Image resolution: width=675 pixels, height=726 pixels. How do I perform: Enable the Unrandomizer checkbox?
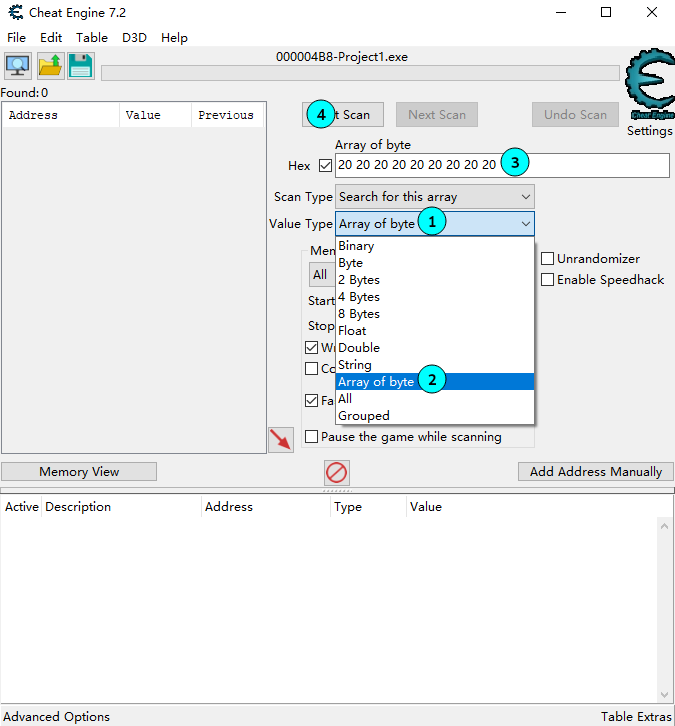coord(547,258)
